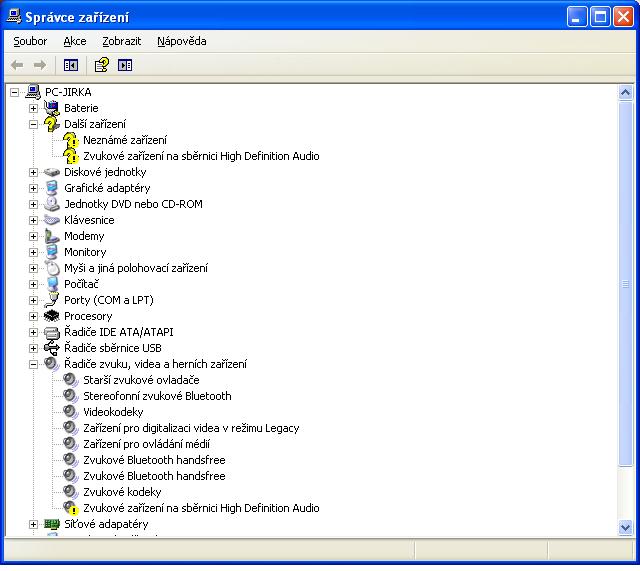Select Zařízení pro digitalizaci videa v režimu Legacy
Screen dimensions: 640x571
click(191, 428)
